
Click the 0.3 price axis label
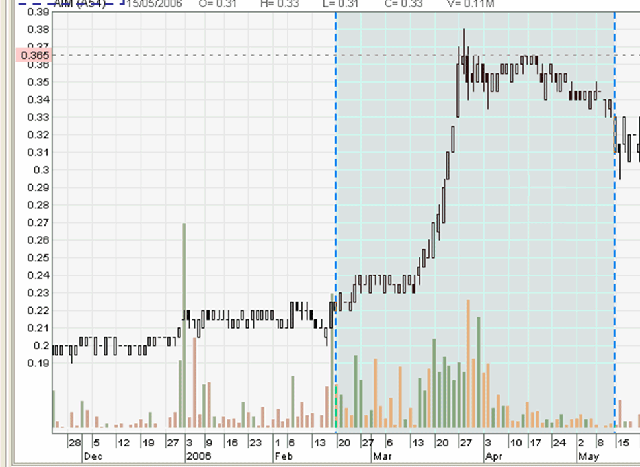click(x=41, y=170)
